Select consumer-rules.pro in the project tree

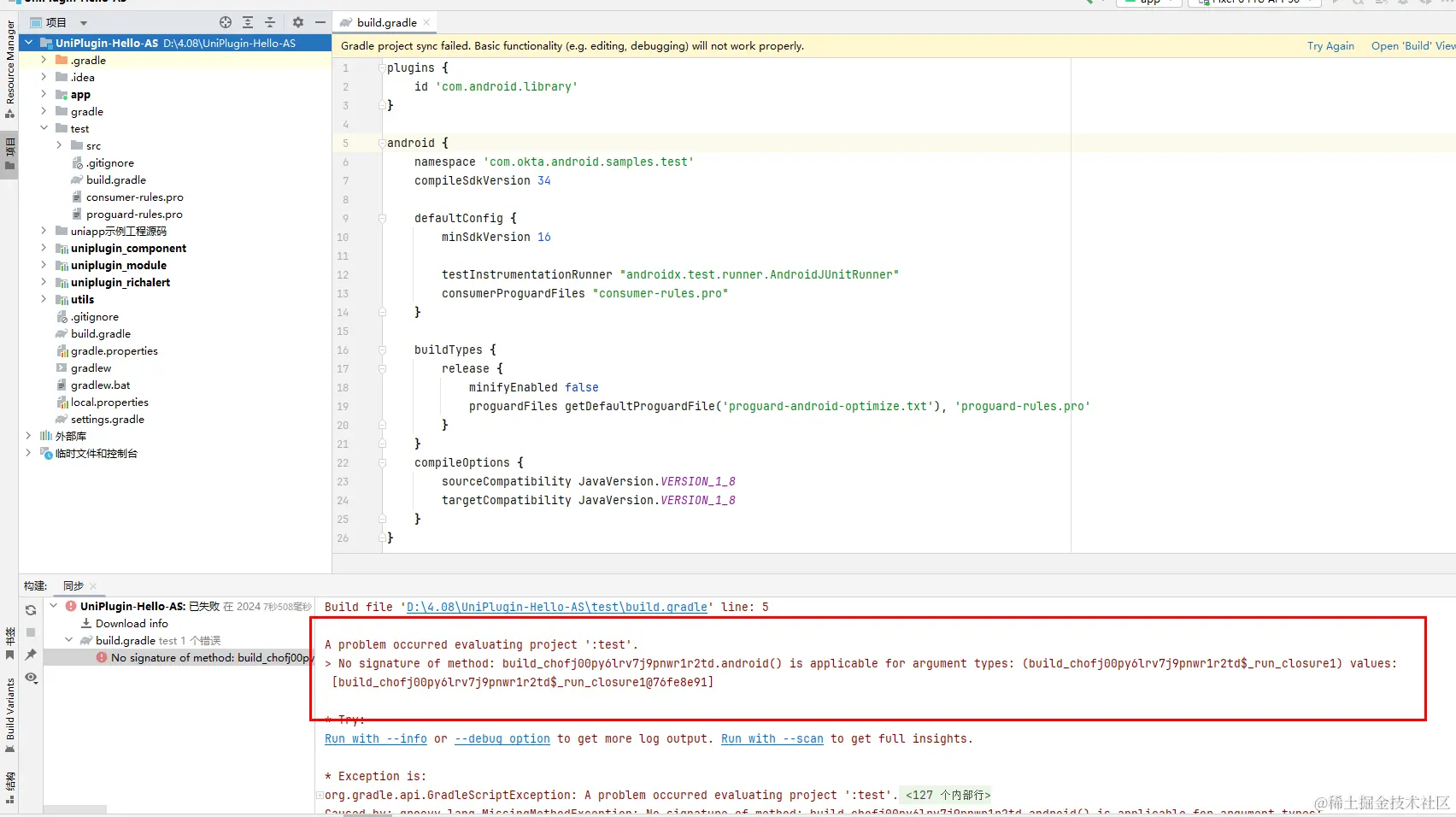click(135, 197)
